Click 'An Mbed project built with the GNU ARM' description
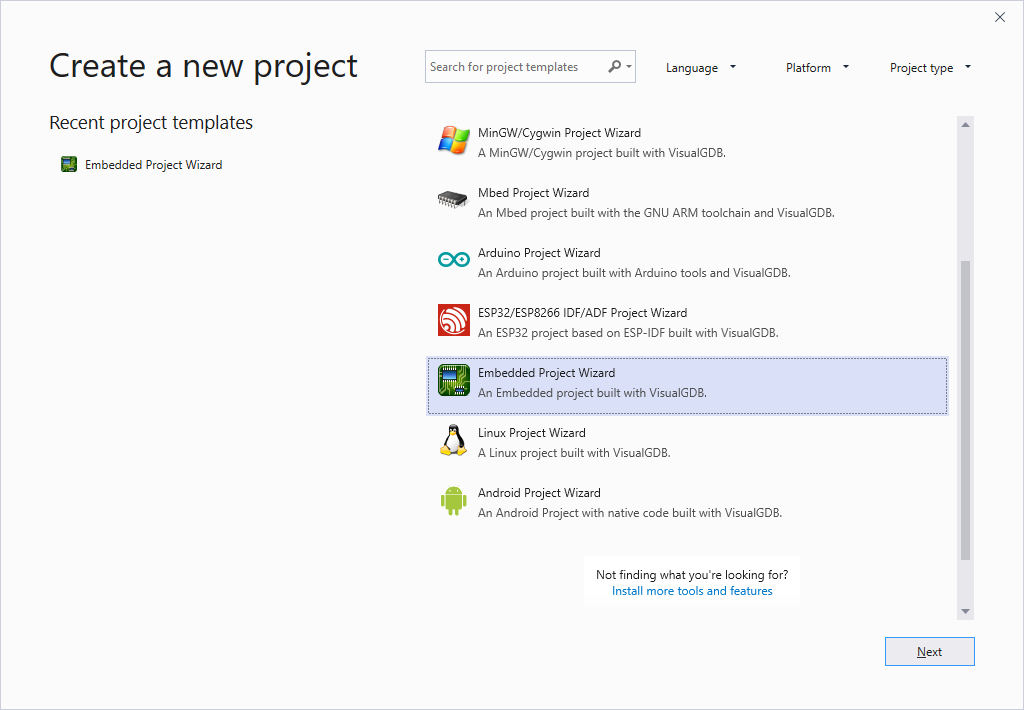1024x710 pixels. [656, 213]
